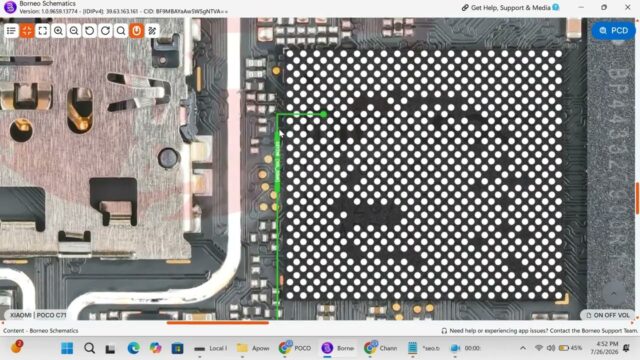Rotate the board clockwise
The height and width of the screenshot is (360, 640).
(x=105, y=31)
